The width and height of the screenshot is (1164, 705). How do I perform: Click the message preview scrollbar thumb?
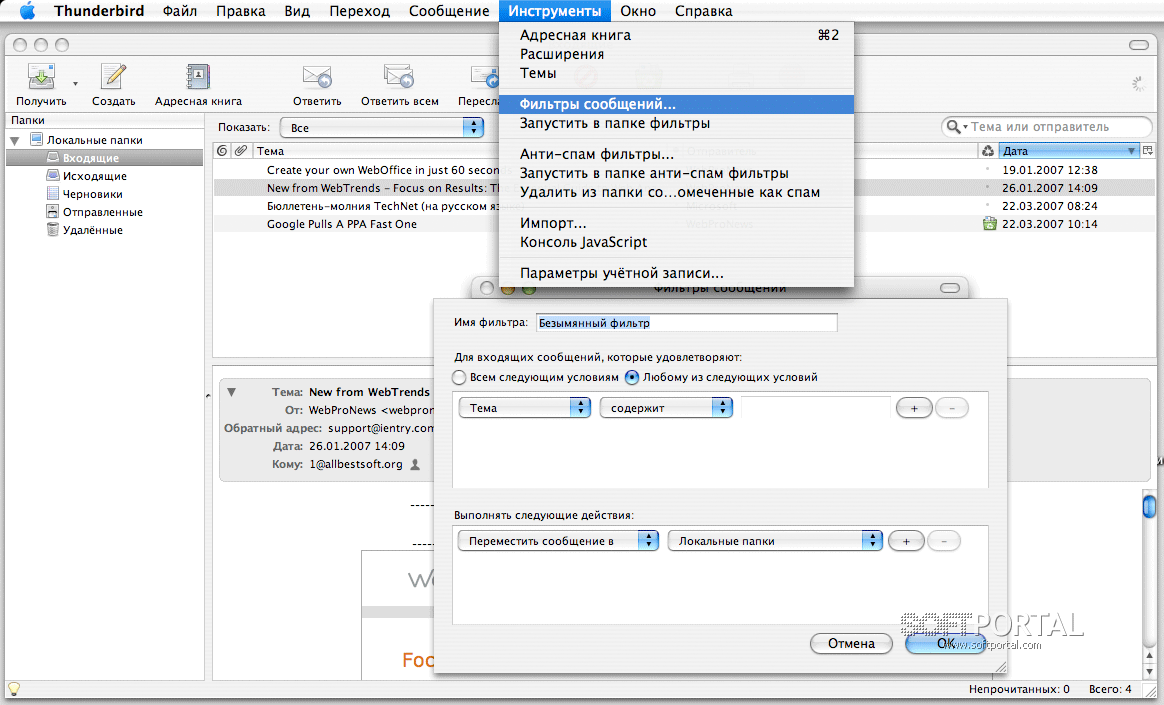click(1149, 506)
